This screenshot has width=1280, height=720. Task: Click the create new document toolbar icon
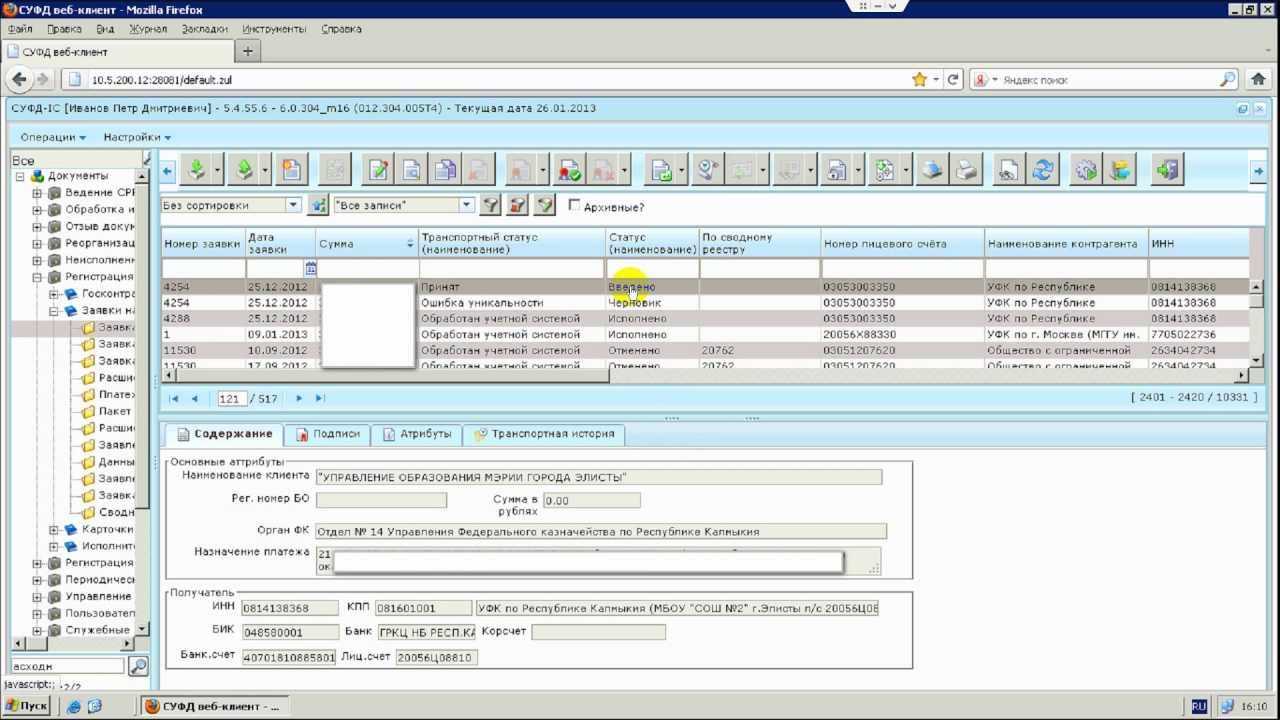292,170
